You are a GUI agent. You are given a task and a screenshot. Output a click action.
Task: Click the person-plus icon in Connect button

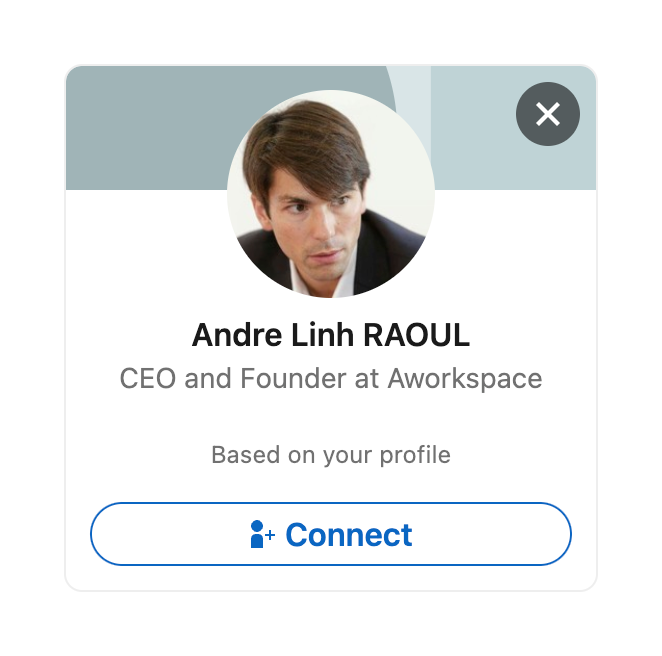pyautogui.click(x=262, y=535)
